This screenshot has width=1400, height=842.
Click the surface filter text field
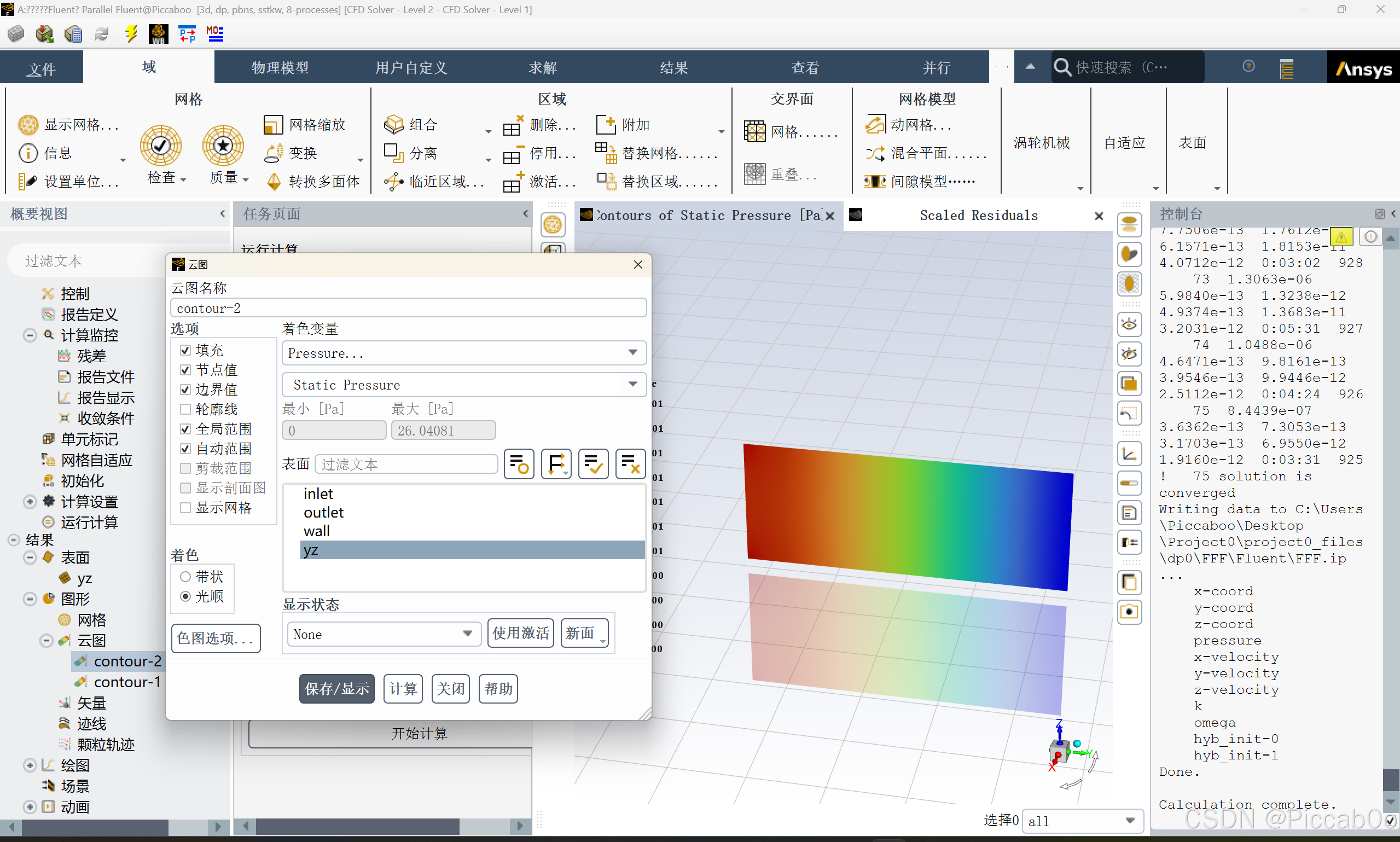click(405, 464)
